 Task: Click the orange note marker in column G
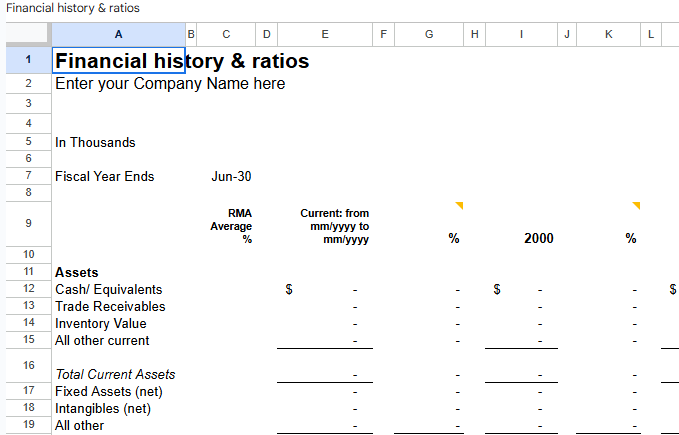(460, 206)
